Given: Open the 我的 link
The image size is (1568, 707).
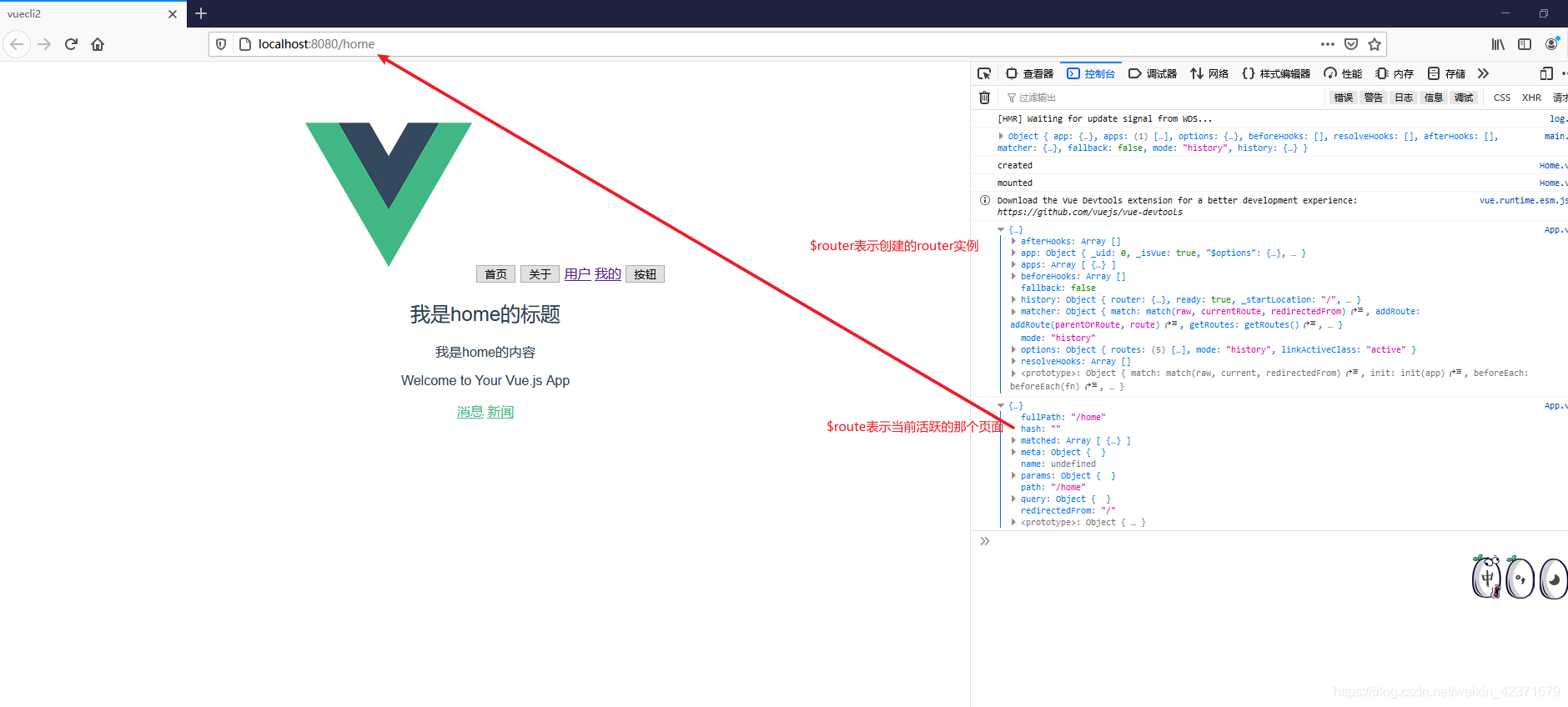Looking at the screenshot, I should [608, 273].
